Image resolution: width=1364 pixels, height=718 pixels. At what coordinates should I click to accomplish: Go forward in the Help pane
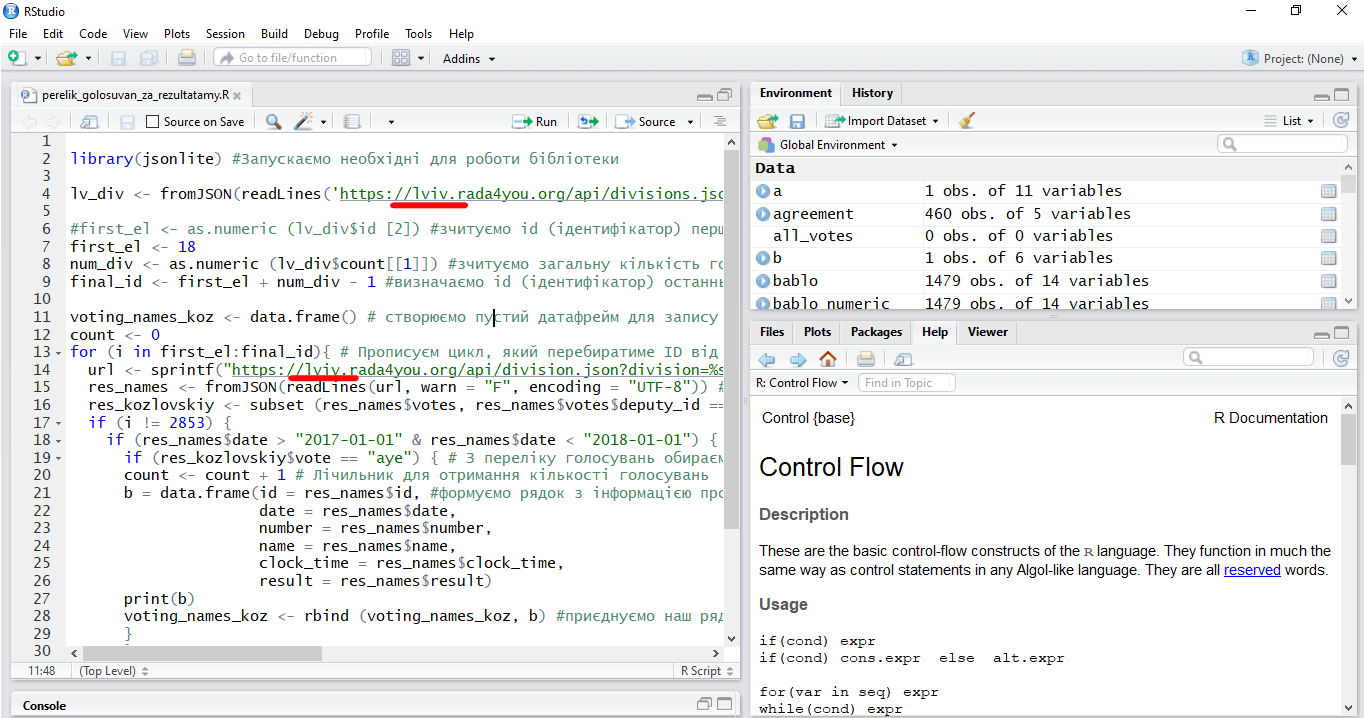coord(798,359)
